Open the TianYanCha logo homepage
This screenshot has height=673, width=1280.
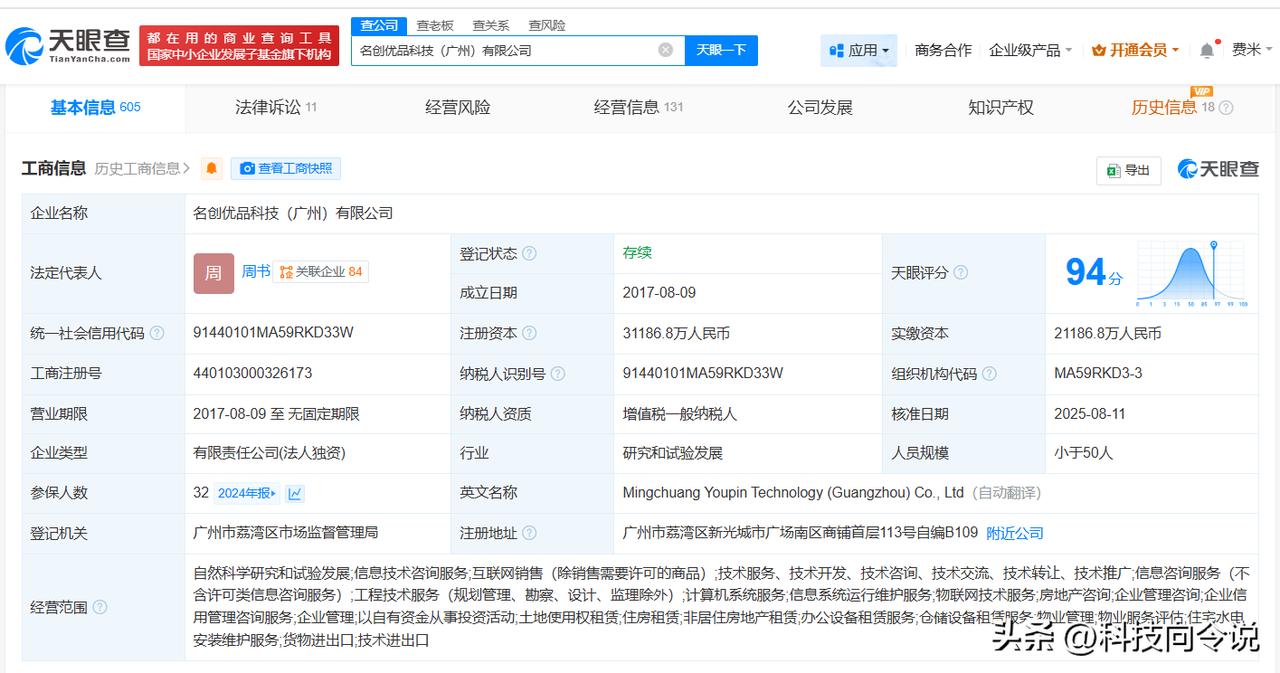[x=68, y=45]
